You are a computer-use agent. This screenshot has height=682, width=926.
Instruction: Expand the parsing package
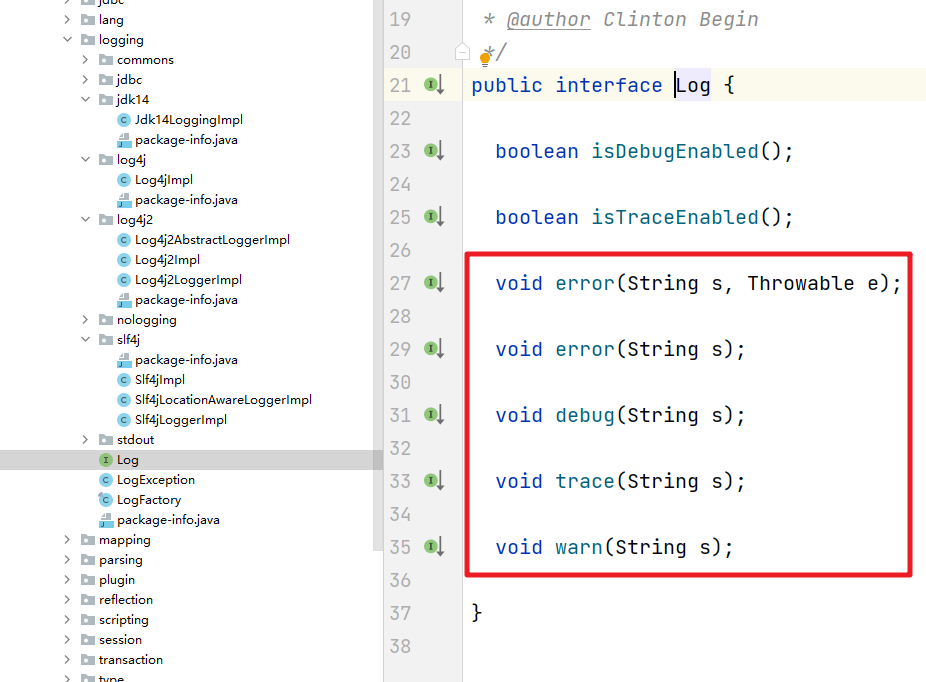[x=67, y=560]
